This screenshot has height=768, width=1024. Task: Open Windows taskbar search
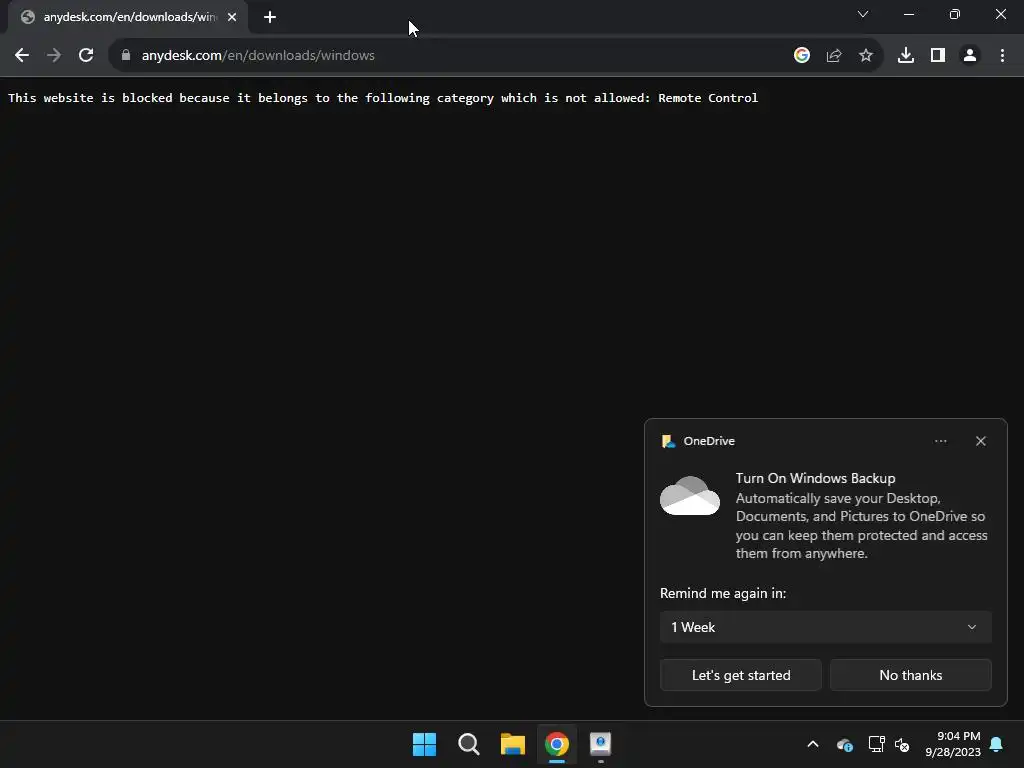point(468,744)
